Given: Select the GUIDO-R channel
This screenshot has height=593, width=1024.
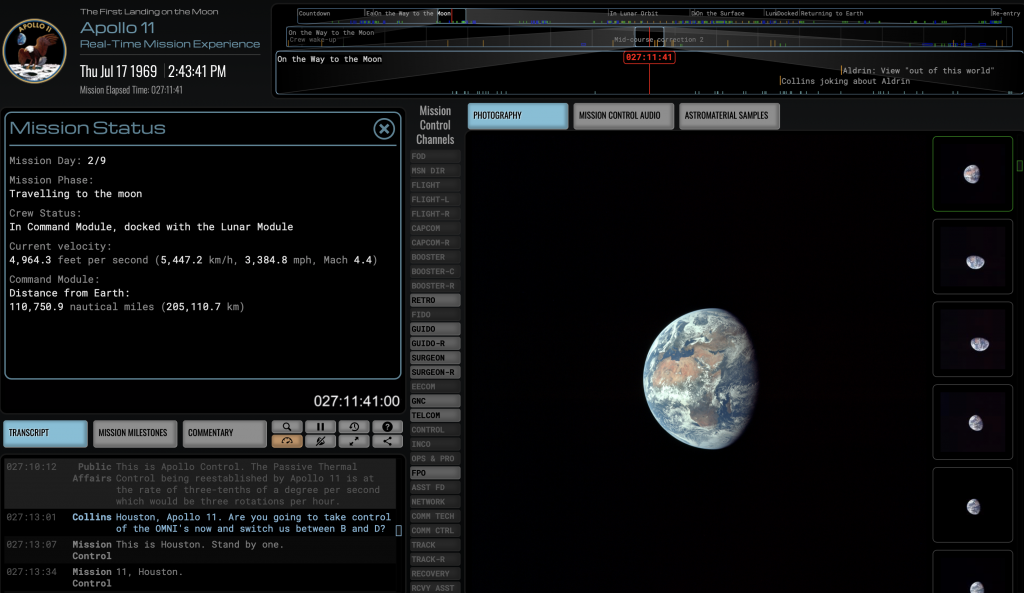Looking at the screenshot, I should click(x=435, y=344).
